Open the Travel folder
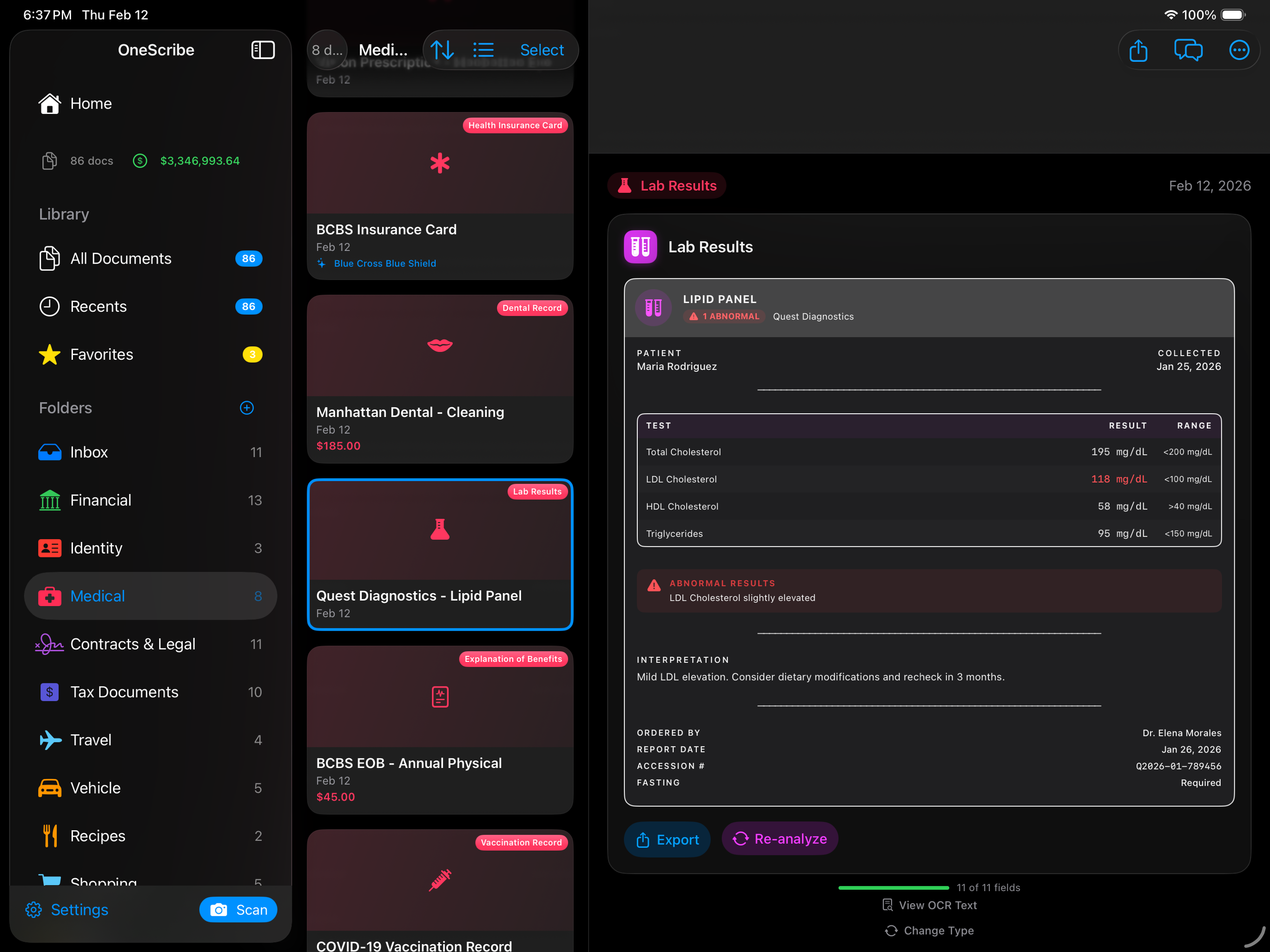 [151, 740]
